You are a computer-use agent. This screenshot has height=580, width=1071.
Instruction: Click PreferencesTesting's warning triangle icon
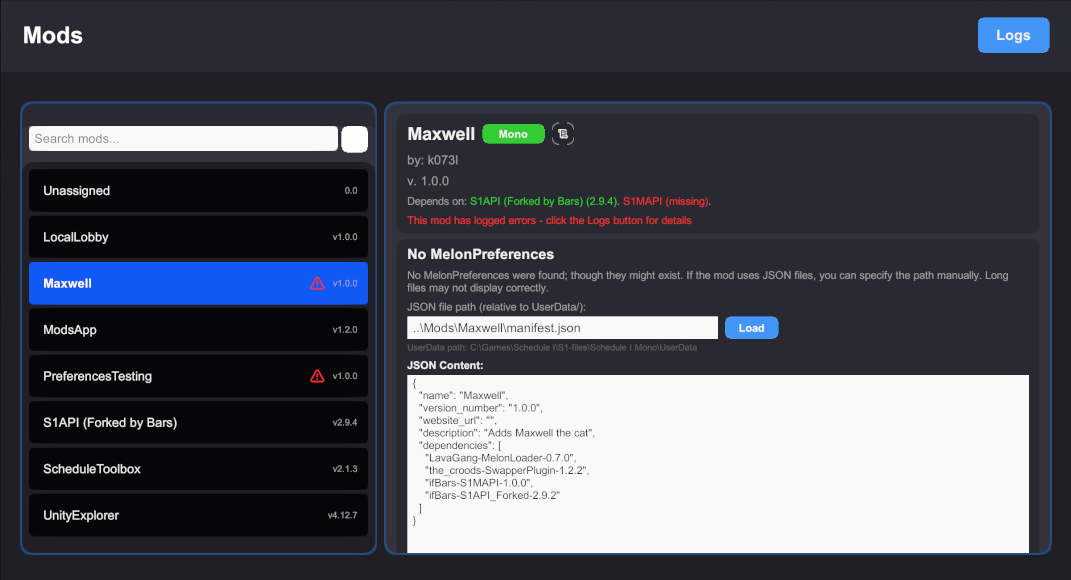[x=317, y=375]
